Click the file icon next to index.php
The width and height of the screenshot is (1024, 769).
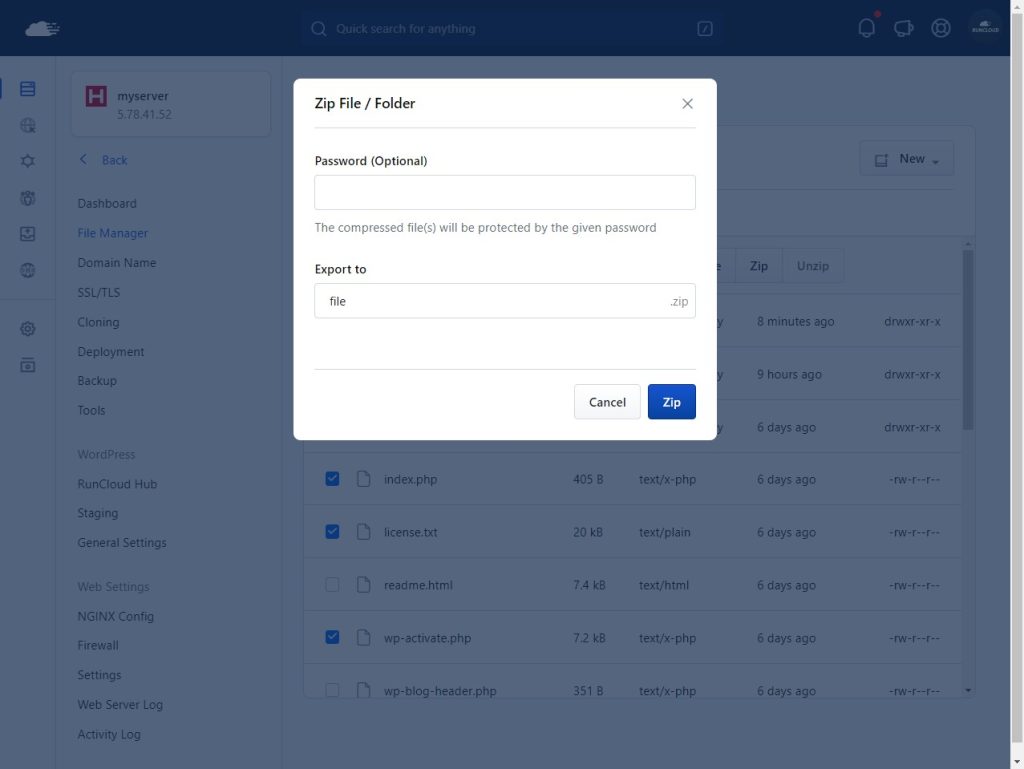[x=364, y=479]
